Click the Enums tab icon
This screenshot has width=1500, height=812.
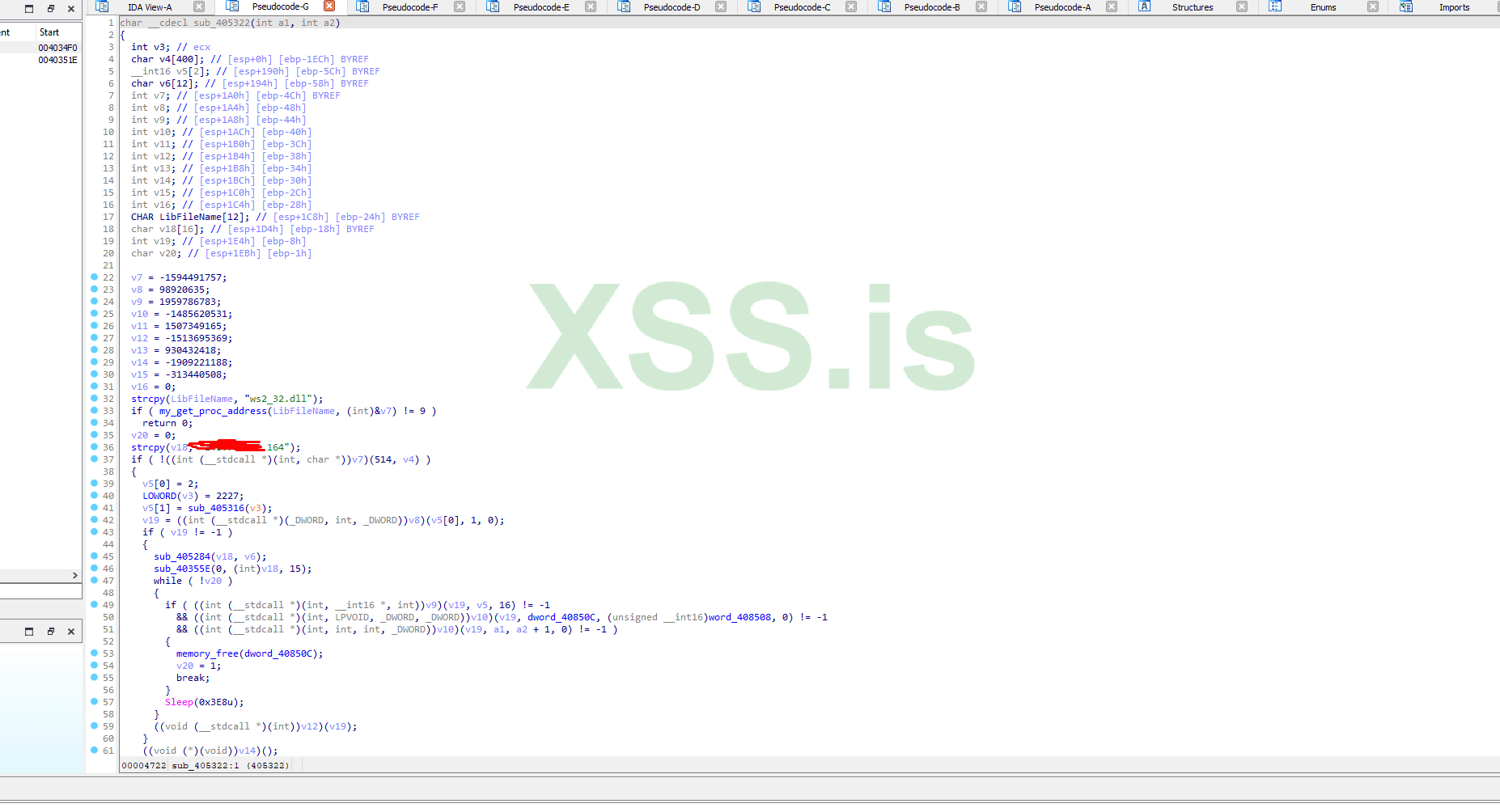tap(1275, 6)
